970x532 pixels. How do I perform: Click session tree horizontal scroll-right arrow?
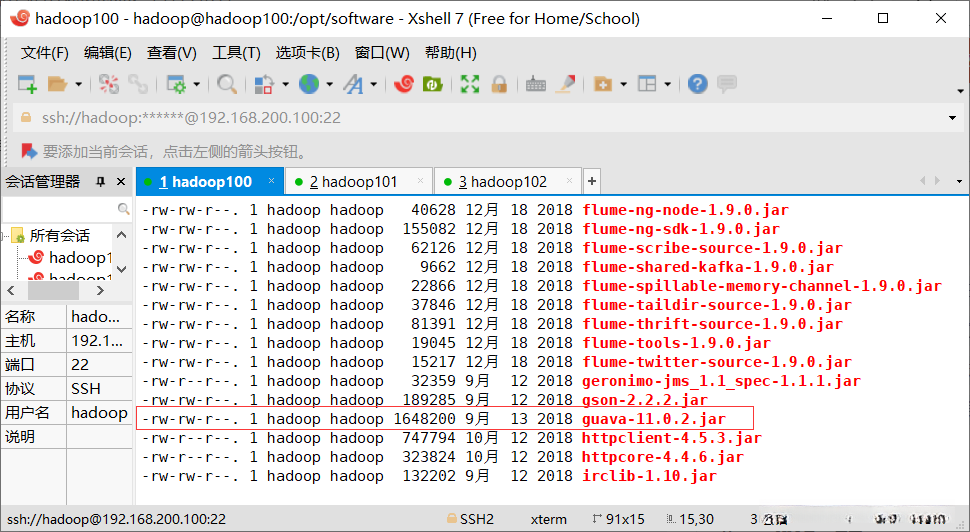(101, 290)
